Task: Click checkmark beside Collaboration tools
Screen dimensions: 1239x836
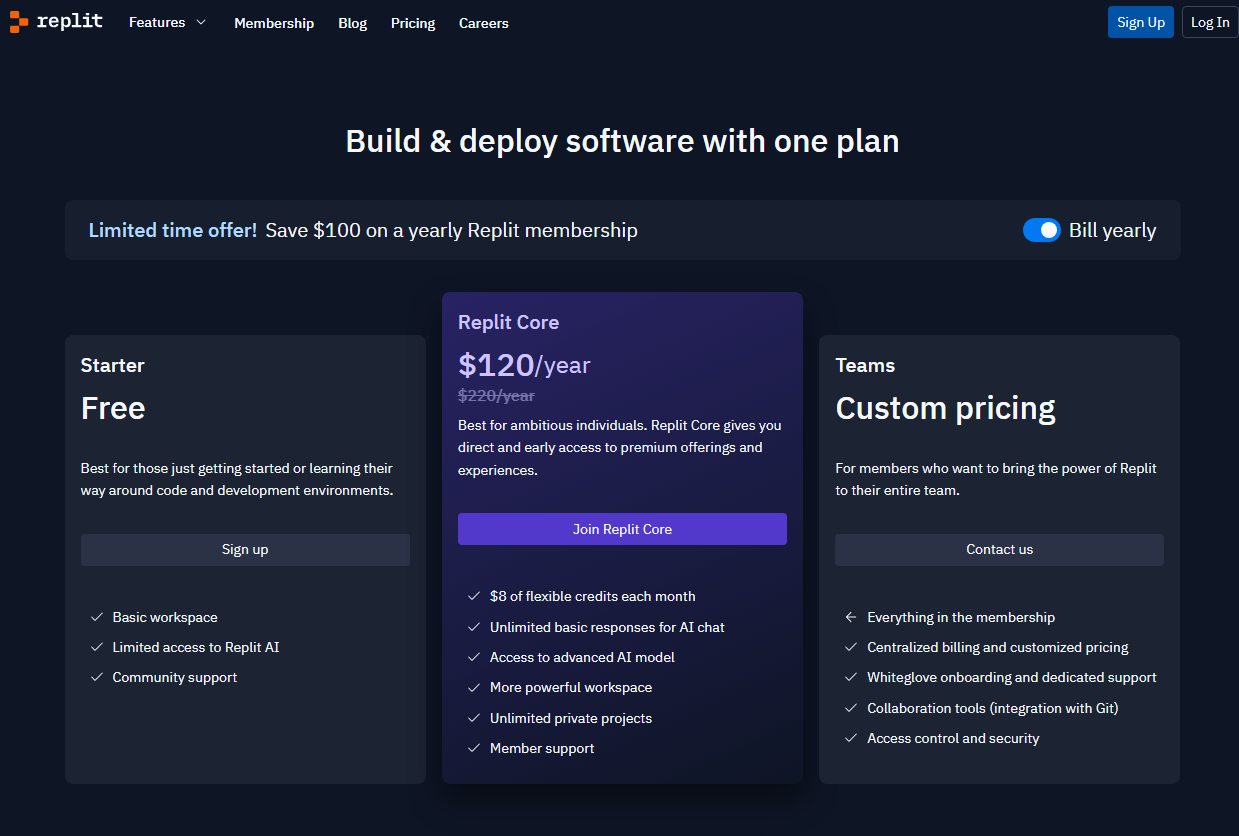Action: (851, 708)
